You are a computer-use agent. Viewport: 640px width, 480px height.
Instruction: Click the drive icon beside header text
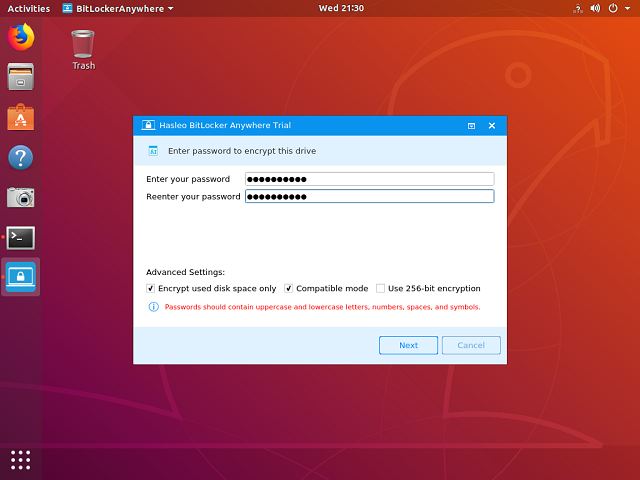(153, 151)
